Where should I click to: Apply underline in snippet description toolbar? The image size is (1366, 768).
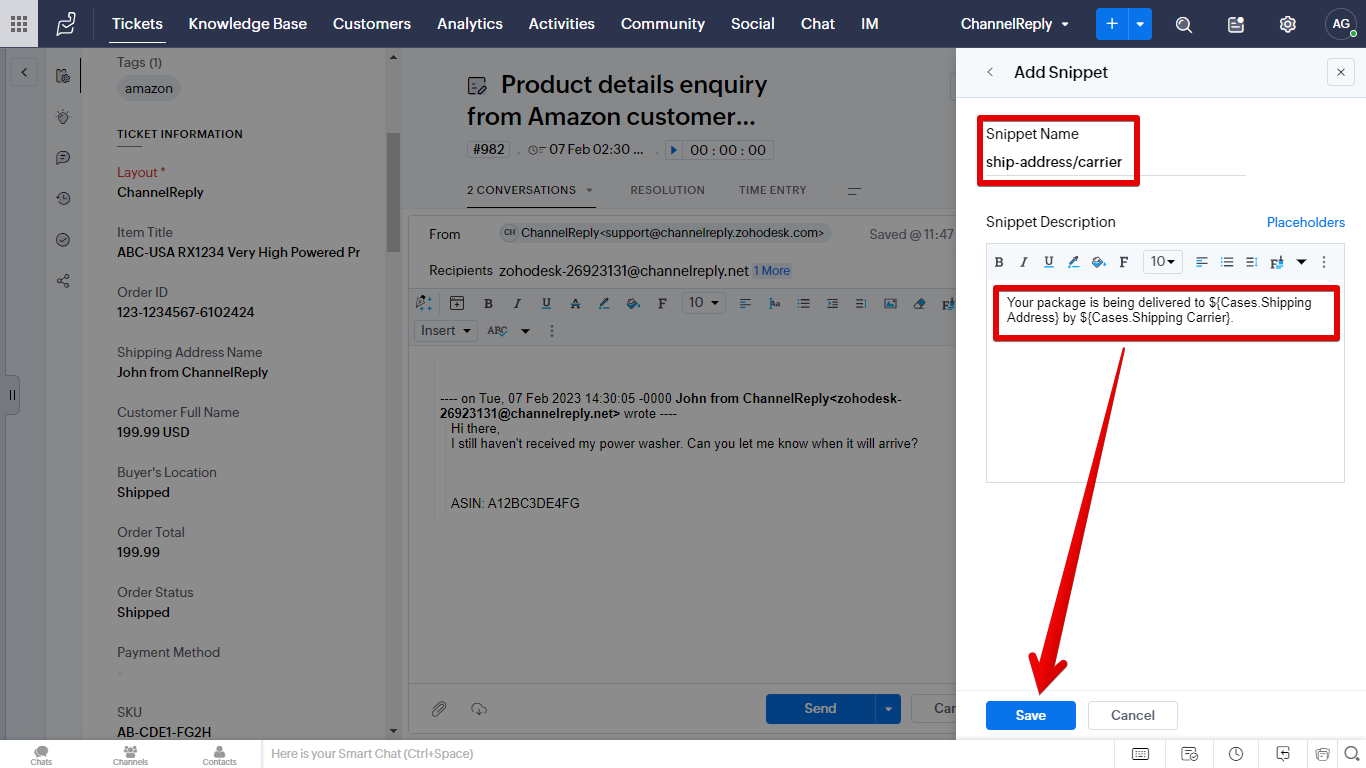tap(1048, 262)
